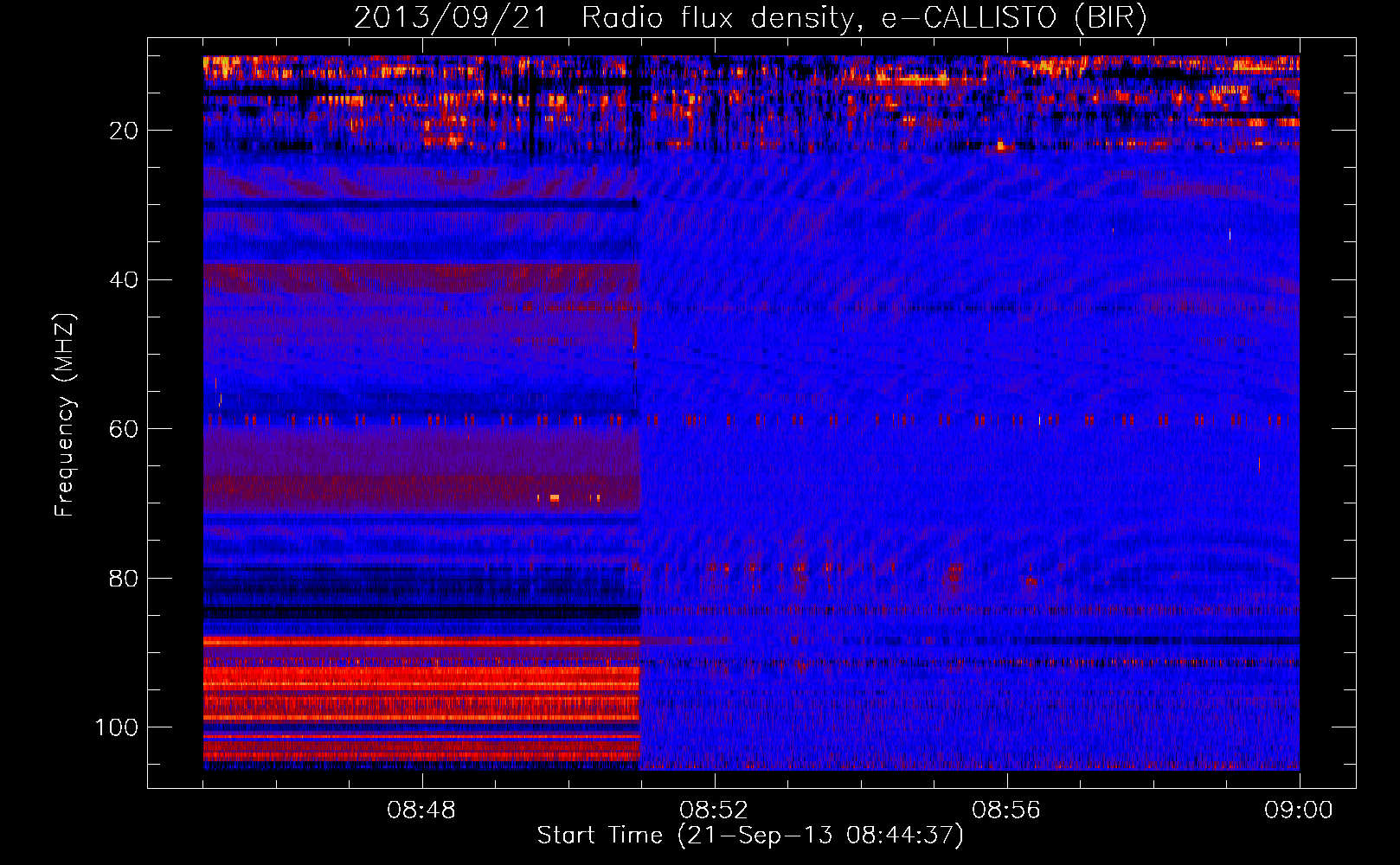
Task: Click the plot title '2013/09/21 Radio flux density, e-CALLISTO (BIR)'
Action: click(x=750, y=17)
